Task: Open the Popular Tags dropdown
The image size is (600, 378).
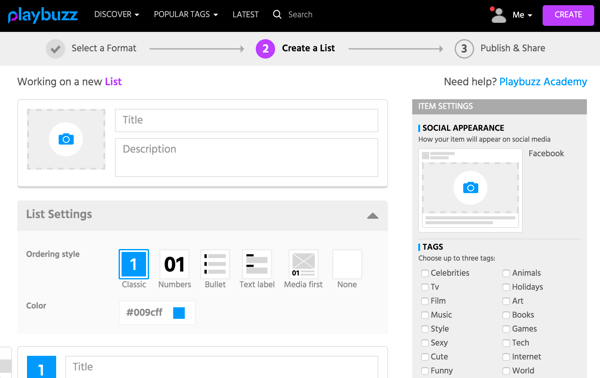Action: coord(186,15)
